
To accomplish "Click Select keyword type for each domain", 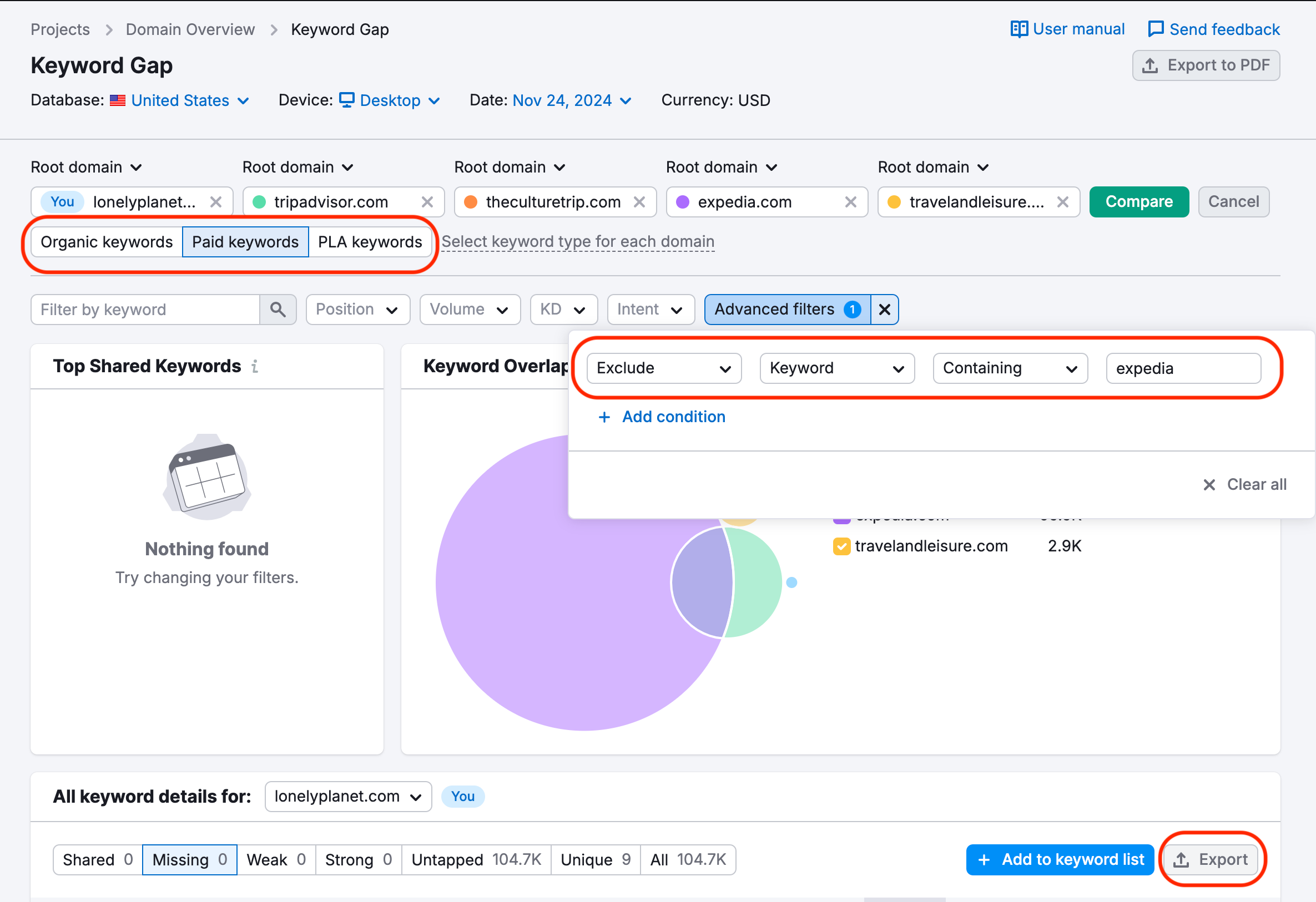I will [578, 242].
